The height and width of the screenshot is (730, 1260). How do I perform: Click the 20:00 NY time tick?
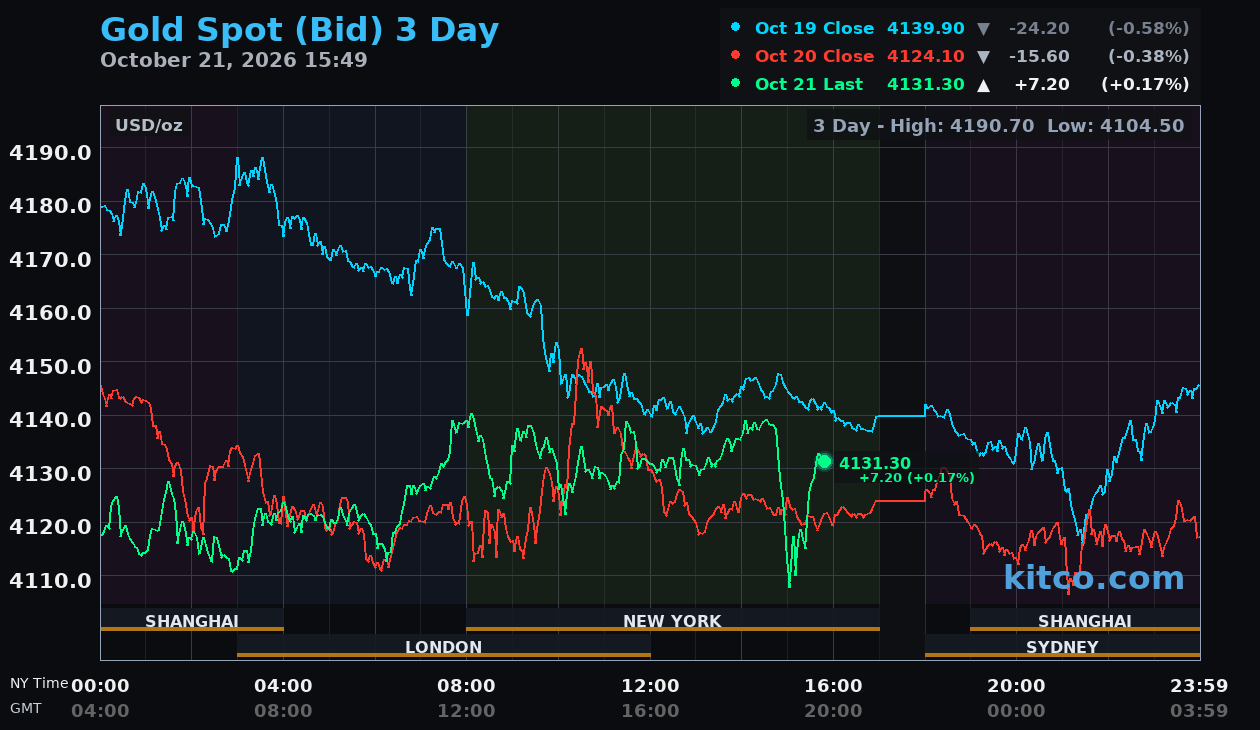(1016, 686)
